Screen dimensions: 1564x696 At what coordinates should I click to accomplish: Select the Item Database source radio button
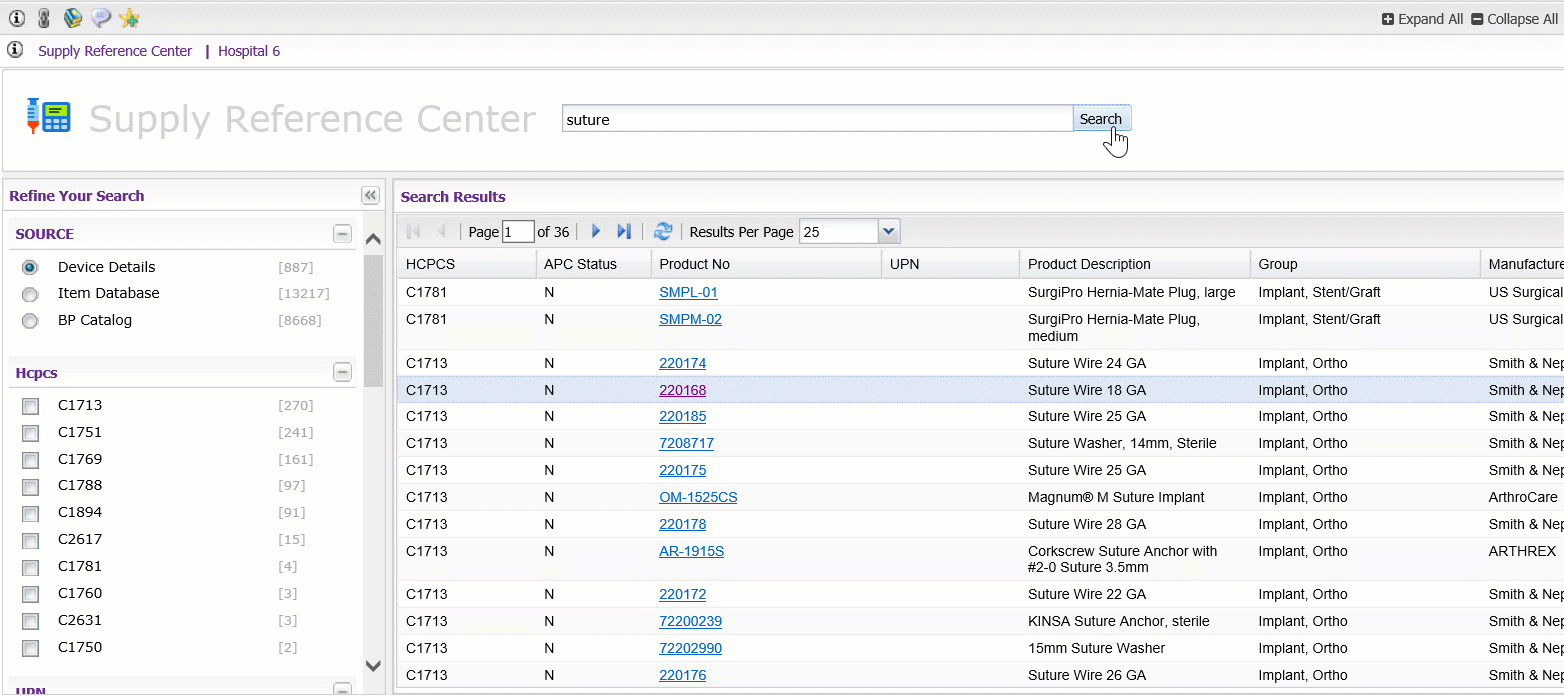click(30, 294)
